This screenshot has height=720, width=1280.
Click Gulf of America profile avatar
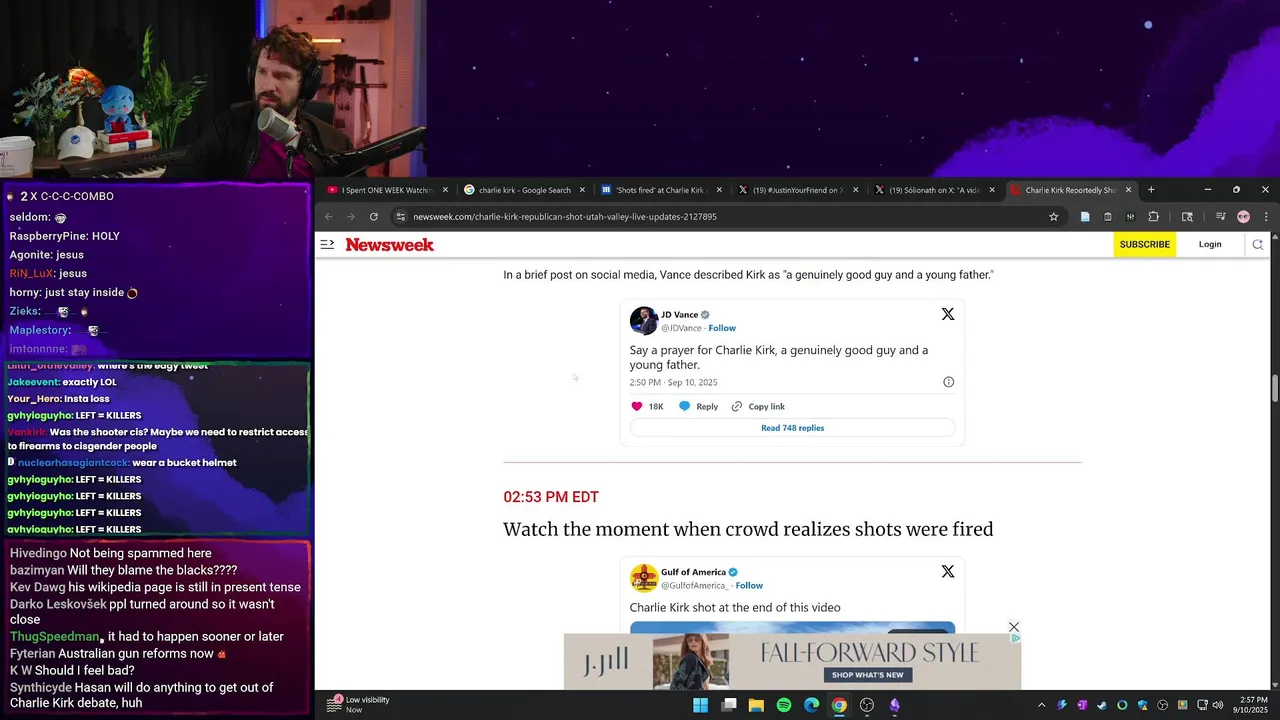click(x=643, y=578)
